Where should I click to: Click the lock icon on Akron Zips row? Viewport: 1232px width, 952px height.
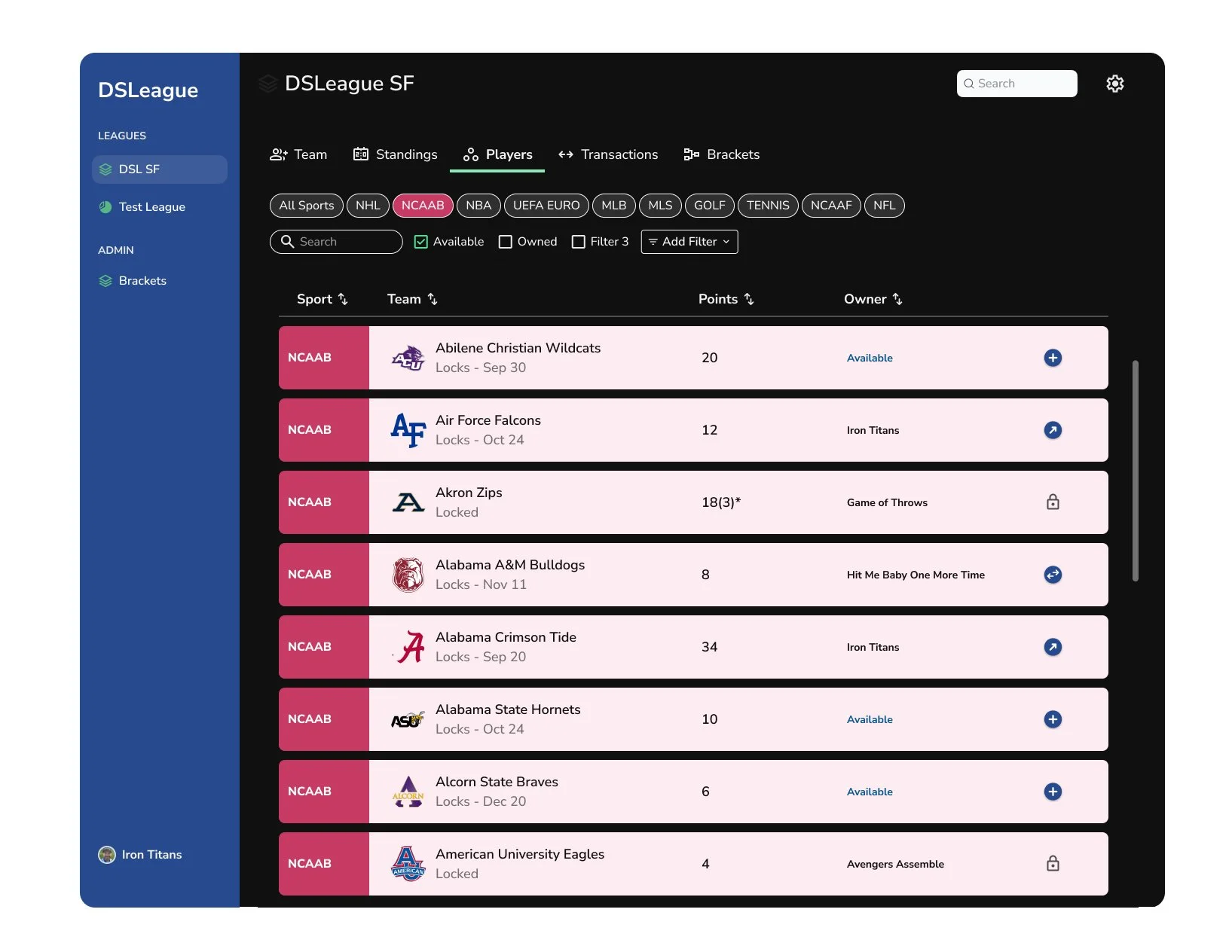tap(1053, 502)
